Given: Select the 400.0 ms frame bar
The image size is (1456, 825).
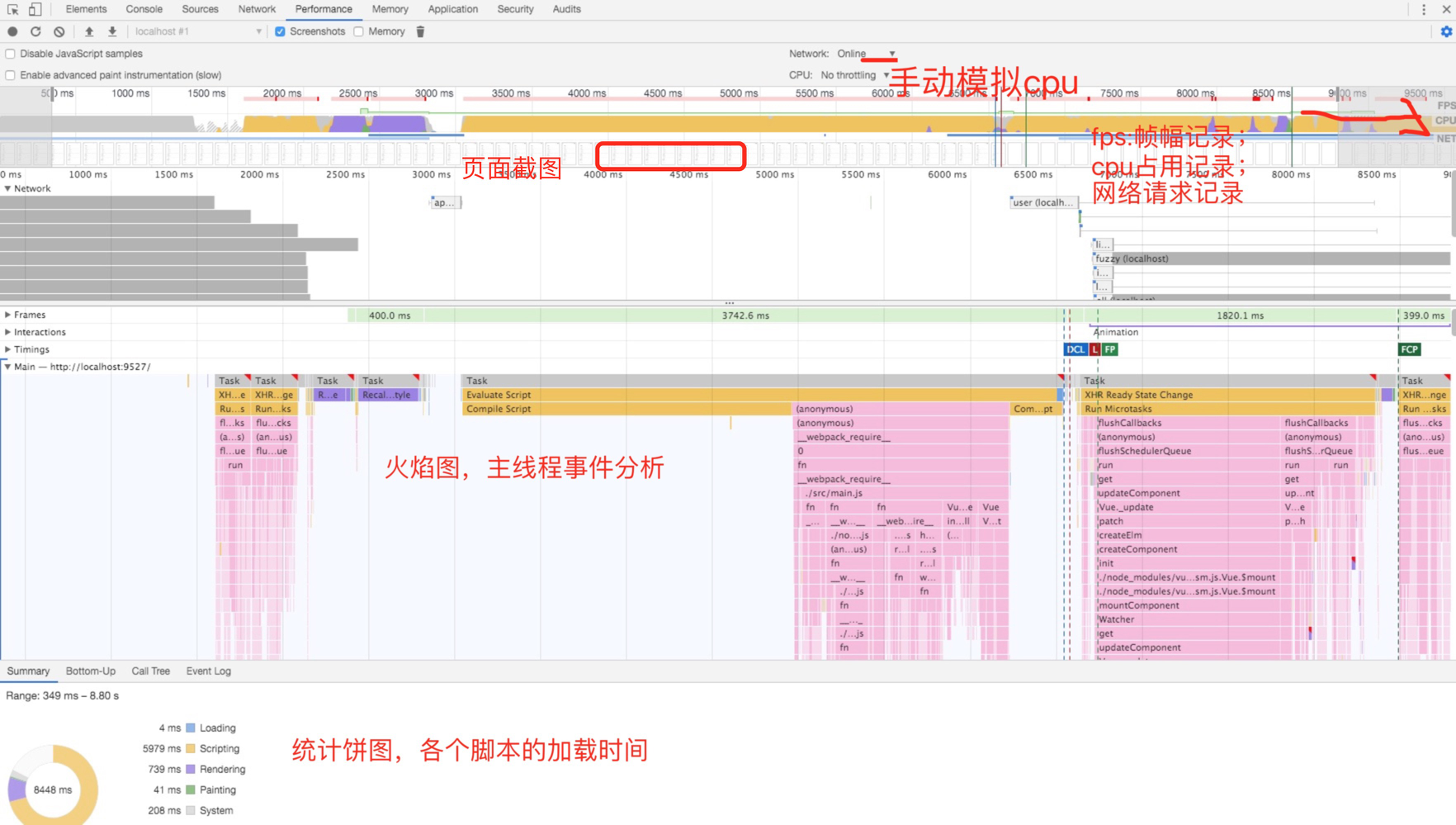Looking at the screenshot, I should coord(390,315).
